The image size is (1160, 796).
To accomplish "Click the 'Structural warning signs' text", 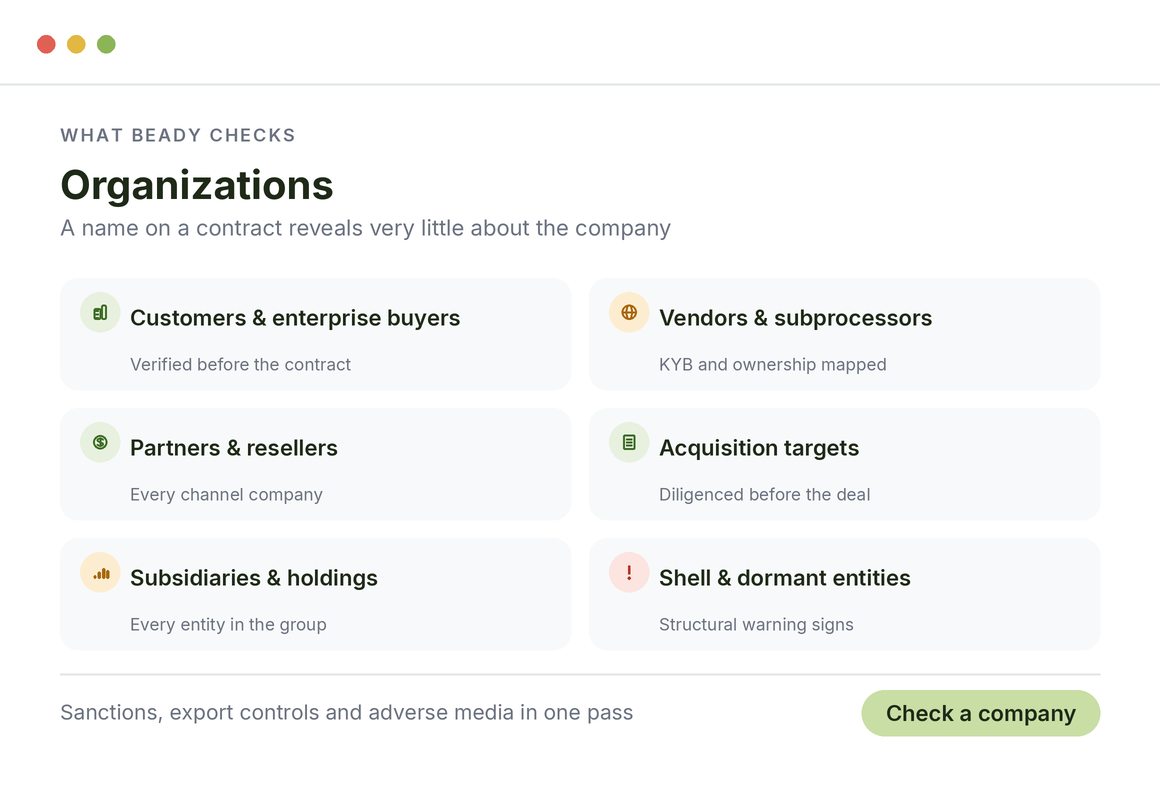I will coord(756,625).
